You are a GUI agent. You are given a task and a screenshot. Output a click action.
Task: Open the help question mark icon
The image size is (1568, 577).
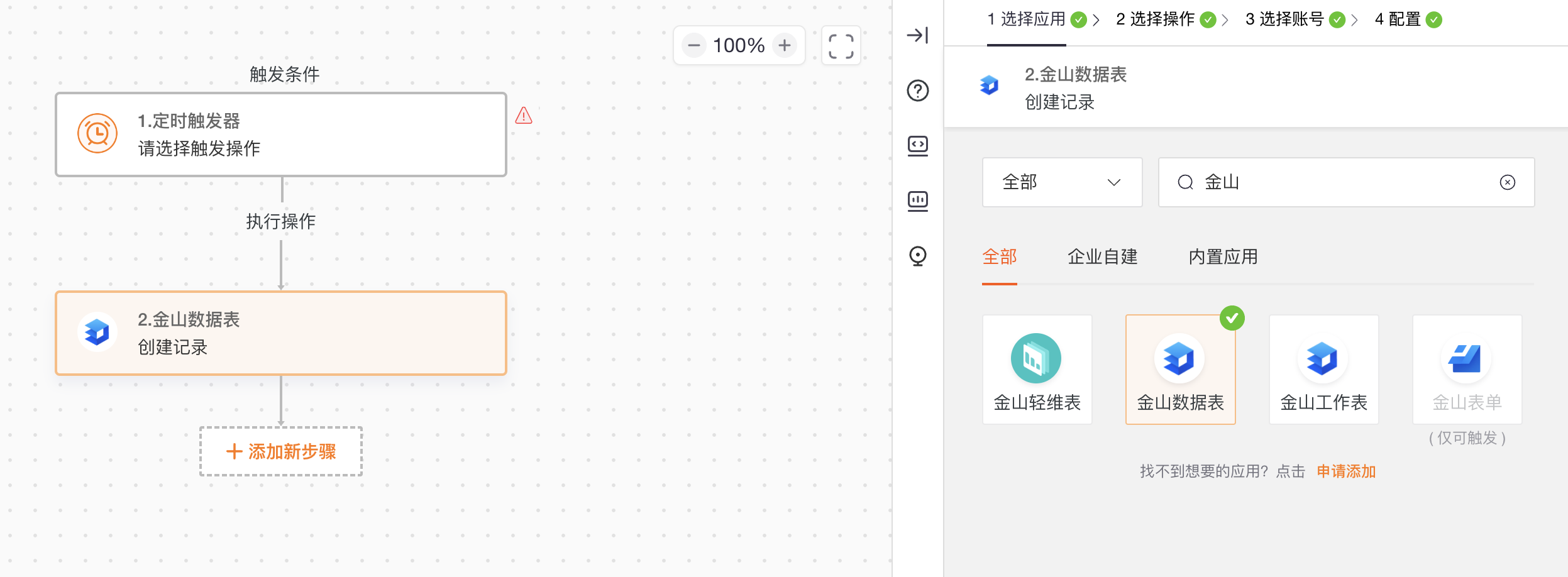[917, 91]
